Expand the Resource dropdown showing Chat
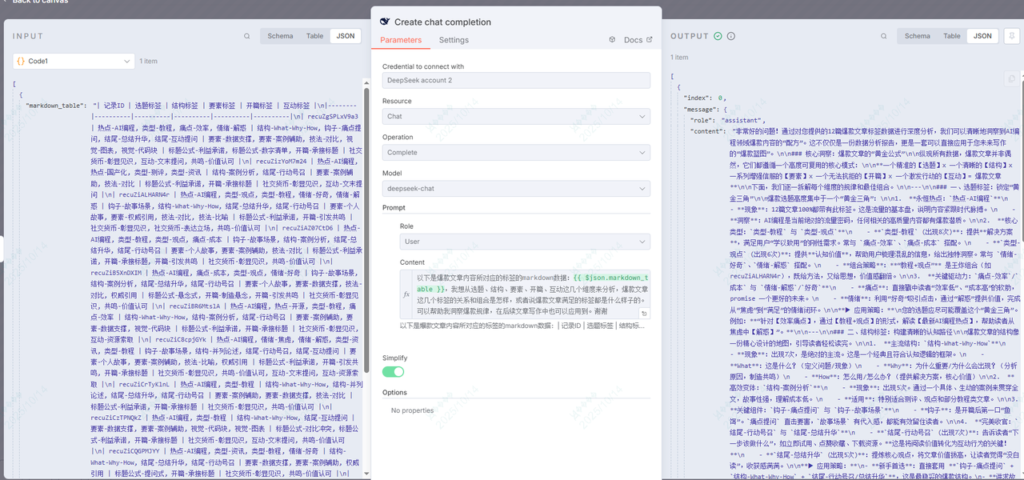 pyautogui.click(x=515, y=116)
